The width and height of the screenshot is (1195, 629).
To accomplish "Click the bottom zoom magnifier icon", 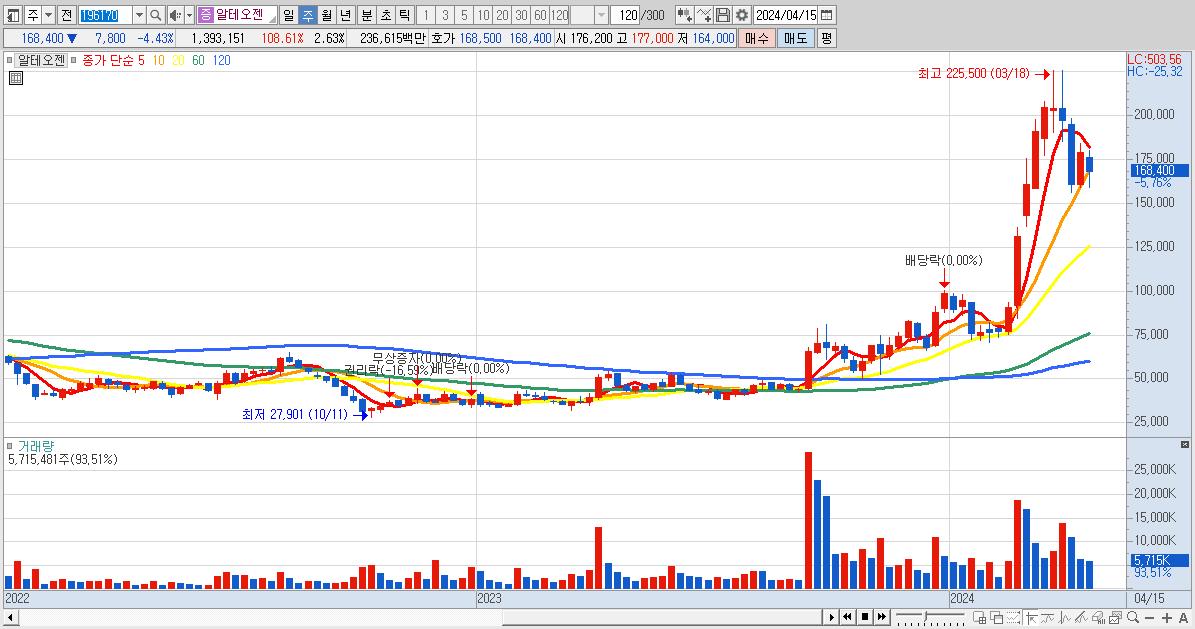I will pyautogui.click(x=1133, y=617).
